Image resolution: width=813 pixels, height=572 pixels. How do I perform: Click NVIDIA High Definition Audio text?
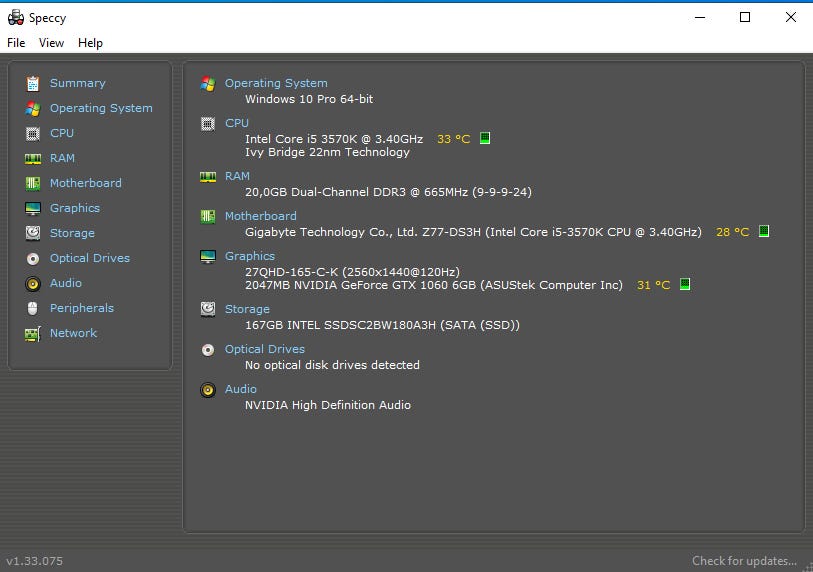click(x=328, y=405)
